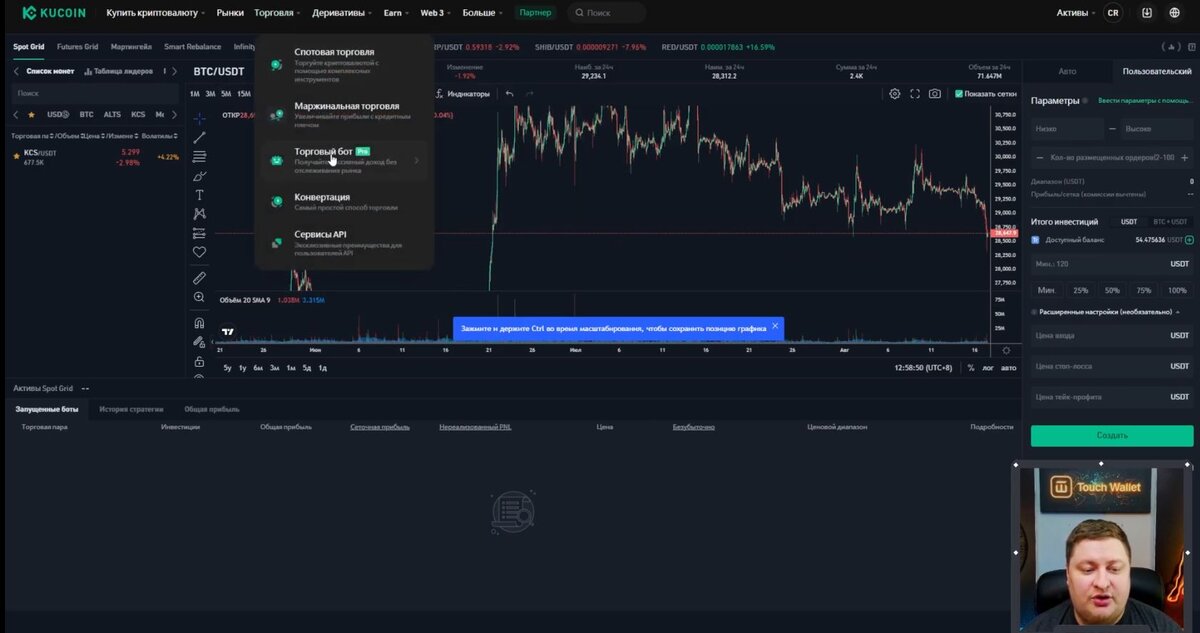Choose the 50% investment amount
1200x633 pixels.
coord(1112,290)
